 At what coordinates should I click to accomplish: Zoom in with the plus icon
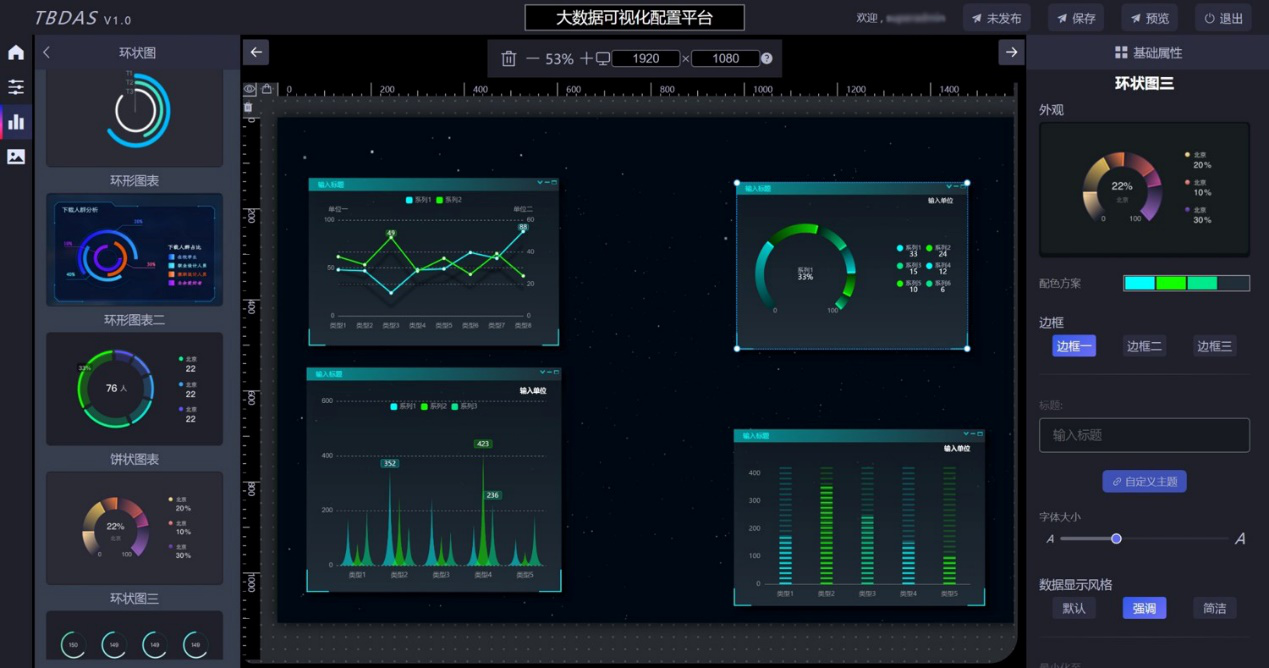point(586,59)
